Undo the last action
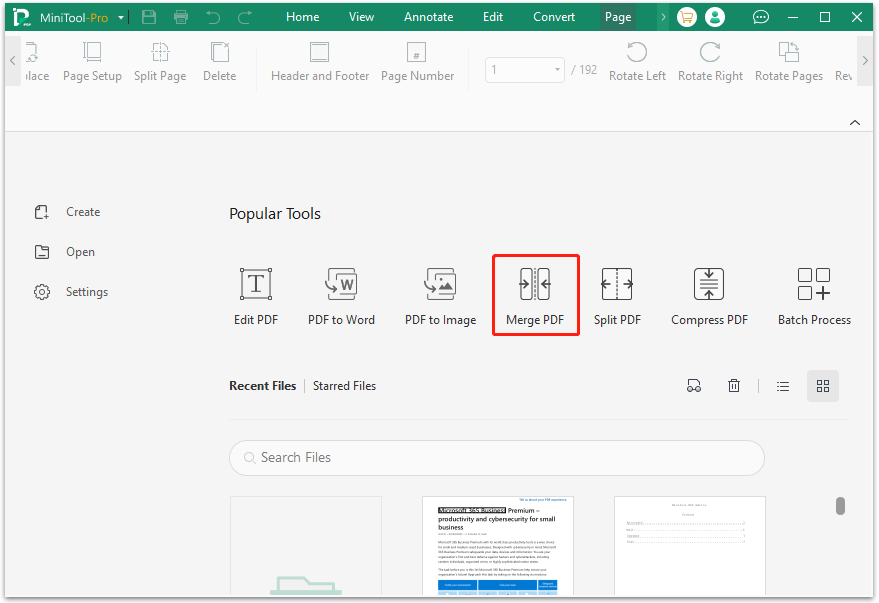This screenshot has width=879, height=603. coord(213,17)
